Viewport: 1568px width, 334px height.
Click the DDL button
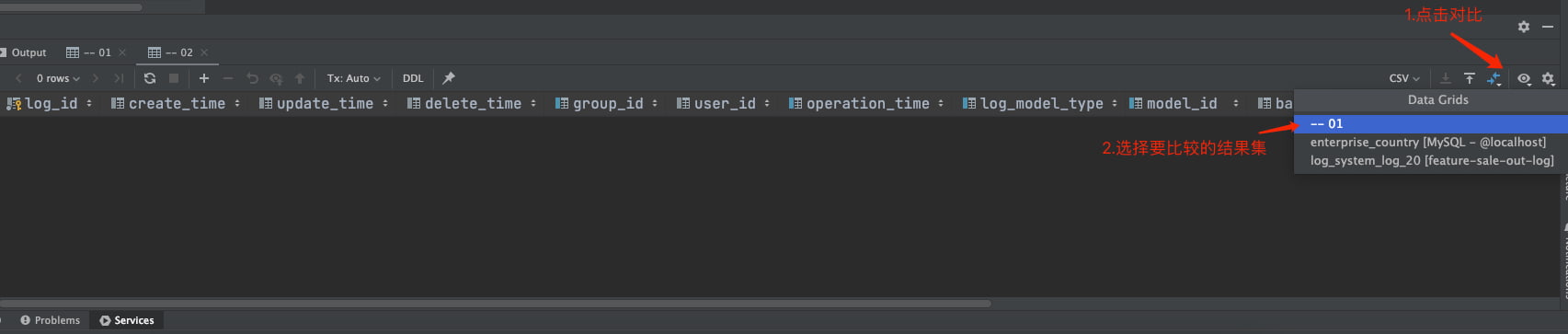(413, 78)
